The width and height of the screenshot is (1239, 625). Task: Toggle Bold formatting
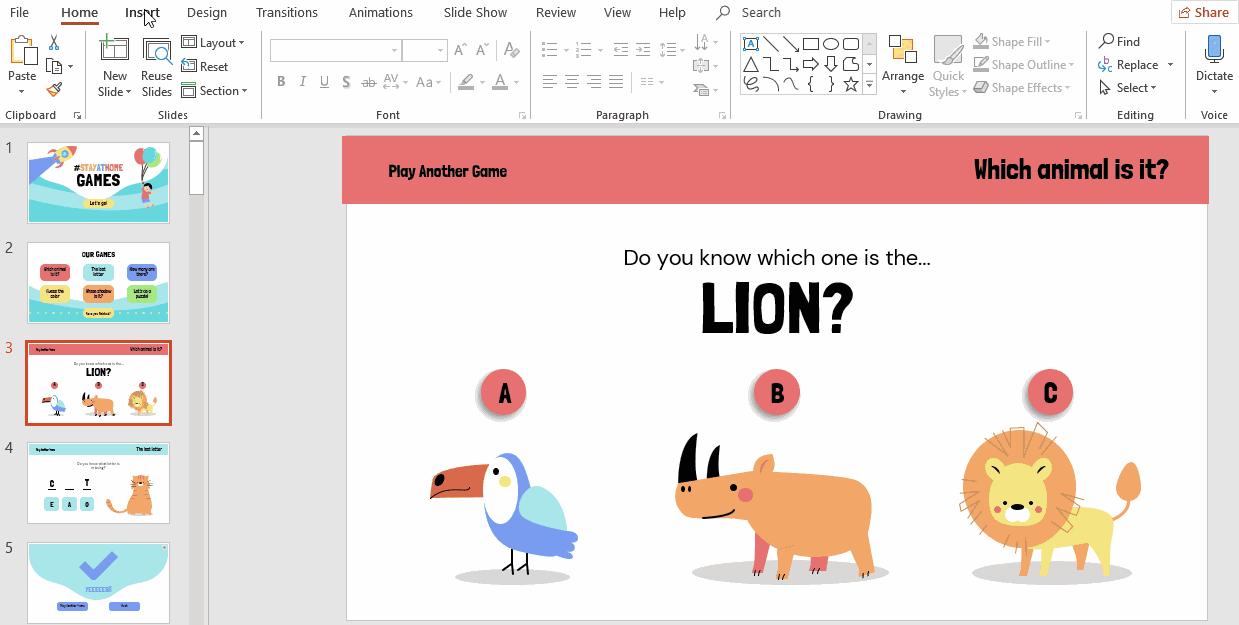(x=281, y=82)
